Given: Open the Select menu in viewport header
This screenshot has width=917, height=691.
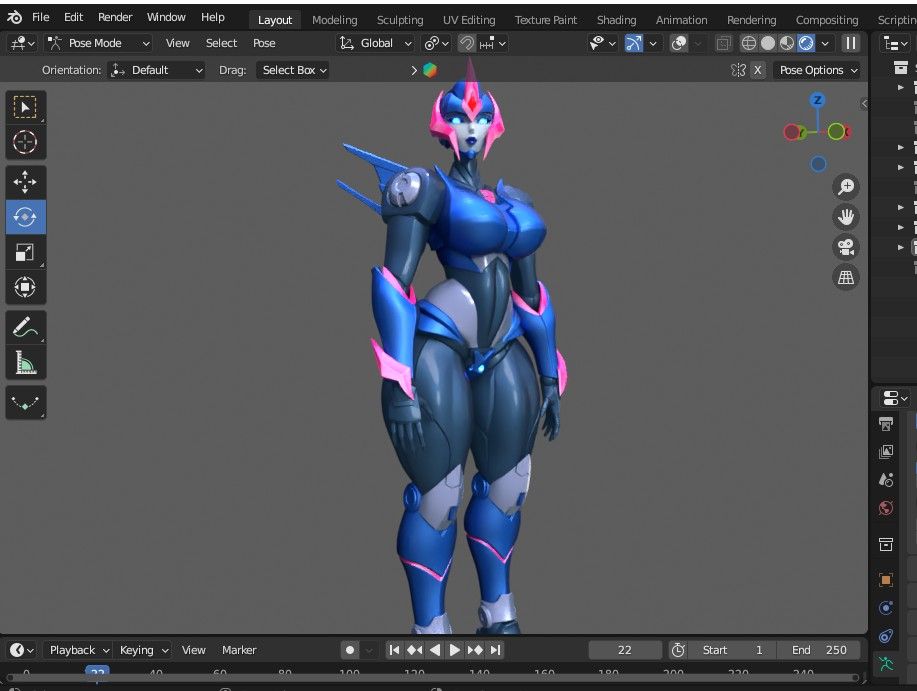Looking at the screenshot, I should click(x=221, y=43).
